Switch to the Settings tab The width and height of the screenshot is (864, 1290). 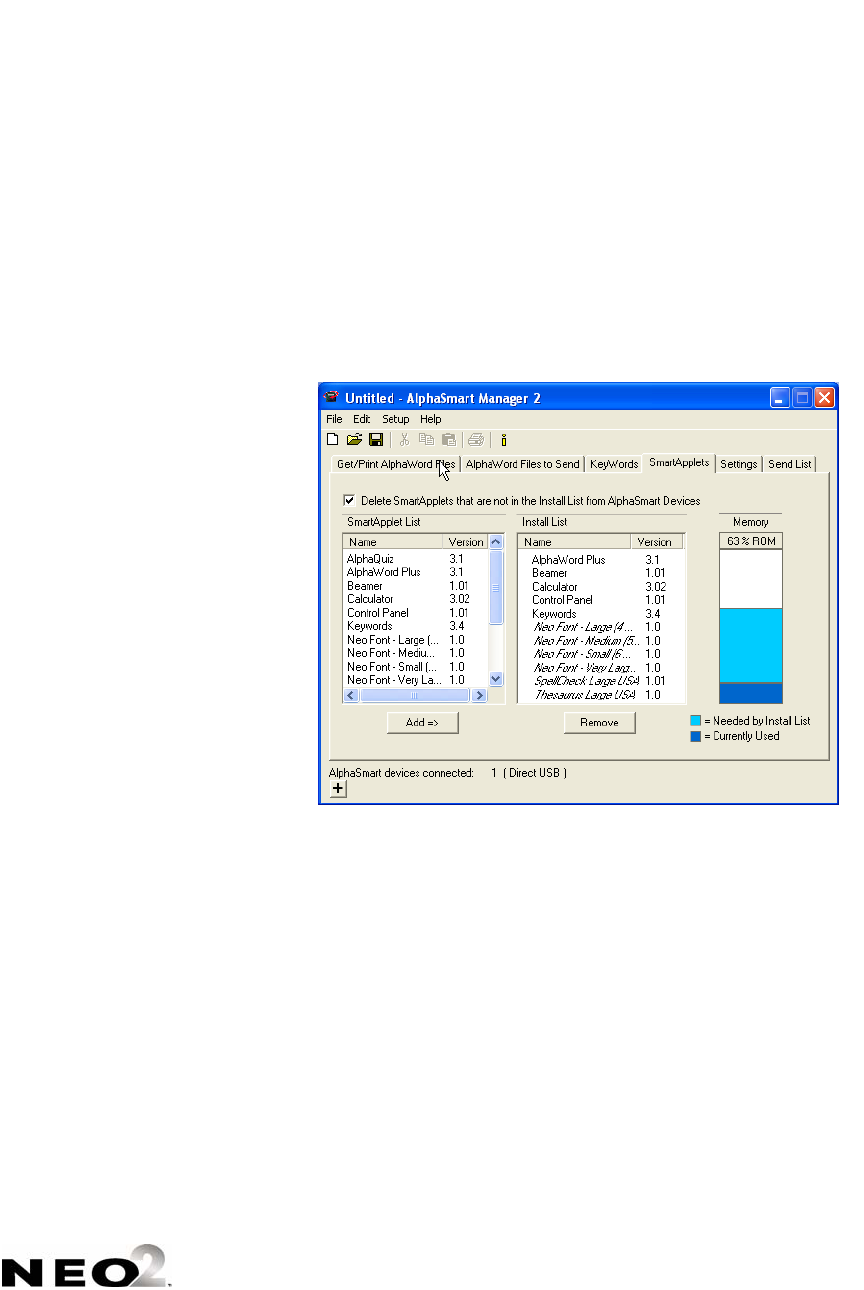[x=739, y=464]
